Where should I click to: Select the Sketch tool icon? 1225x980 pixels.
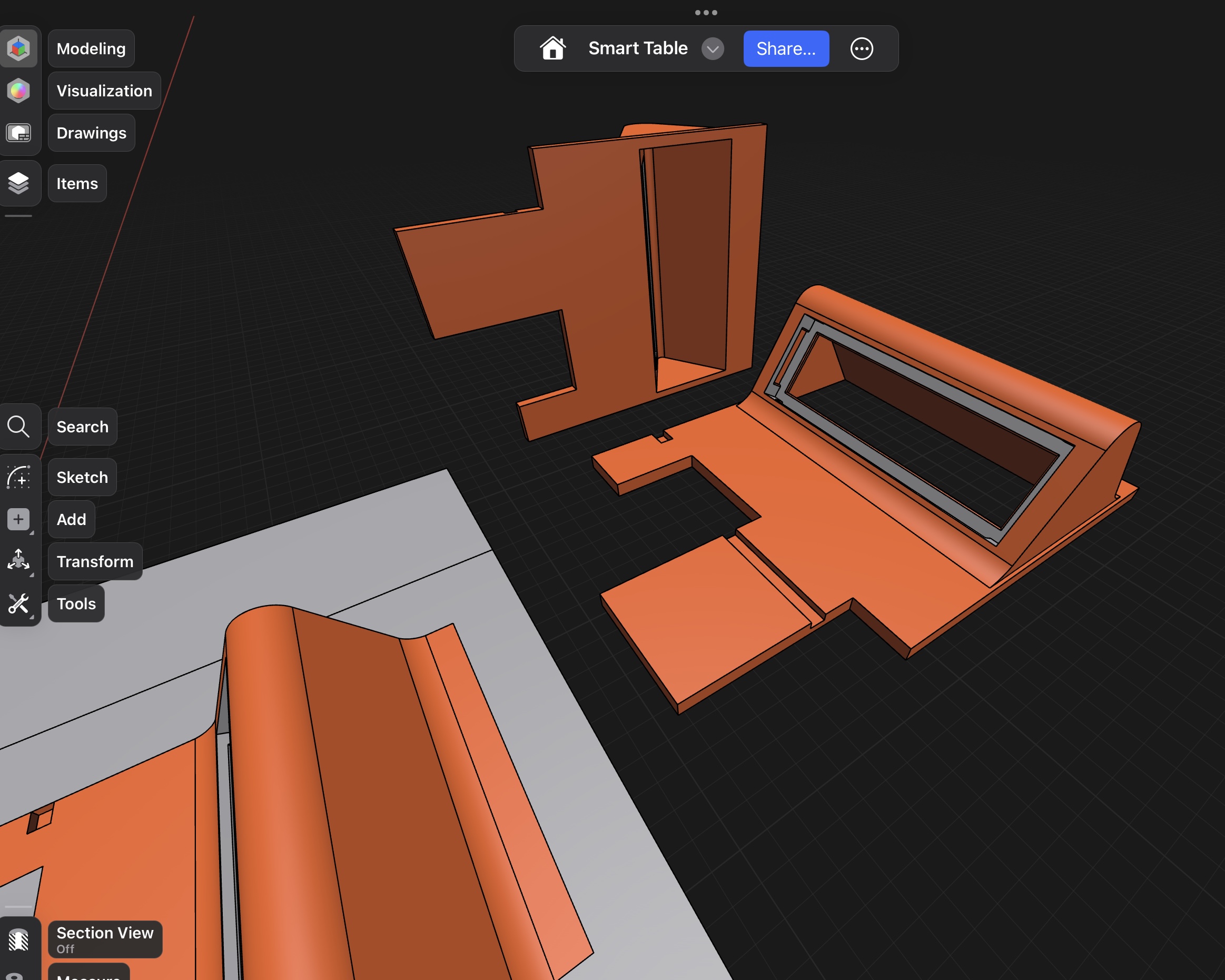19,477
